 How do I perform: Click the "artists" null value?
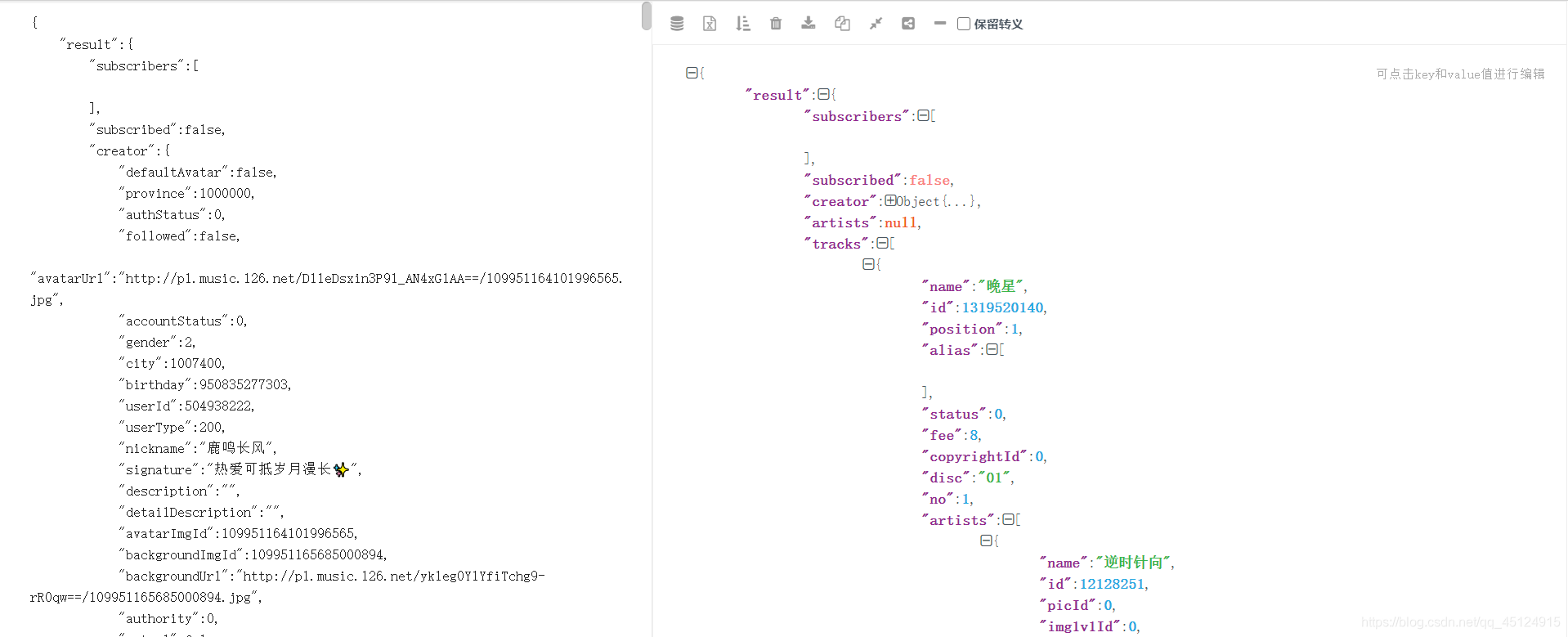coord(901,222)
